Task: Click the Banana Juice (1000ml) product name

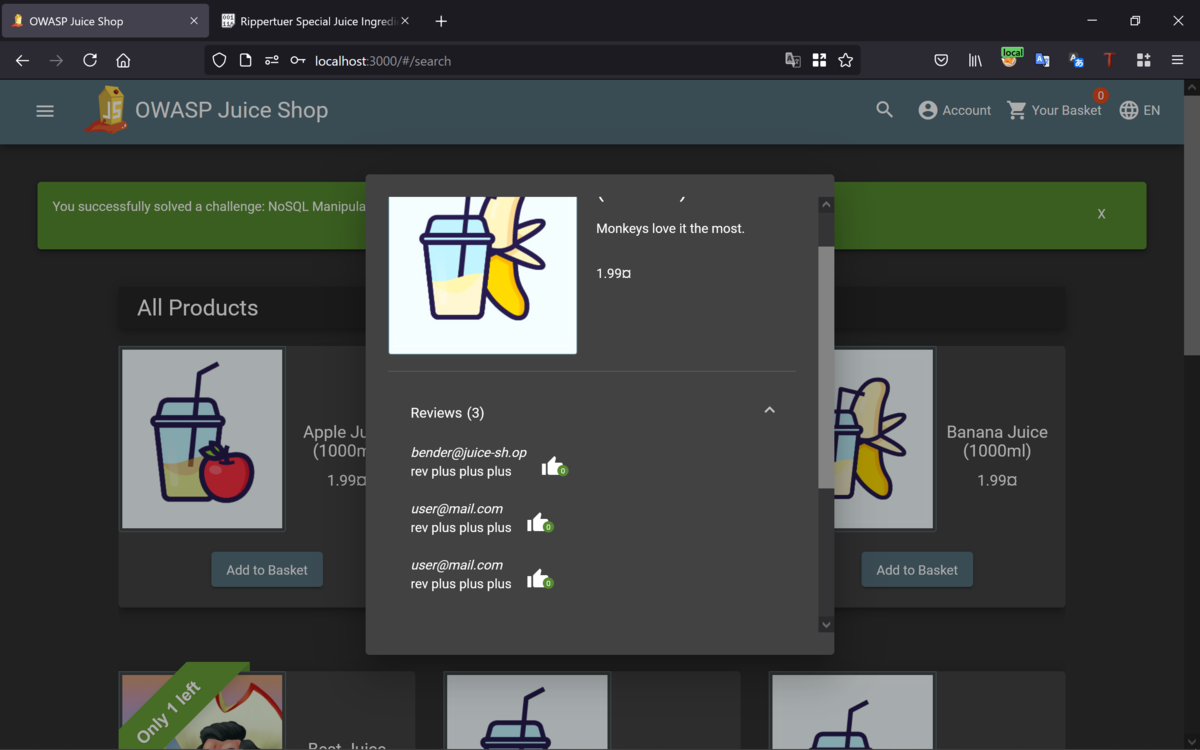Action: point(997,441)
